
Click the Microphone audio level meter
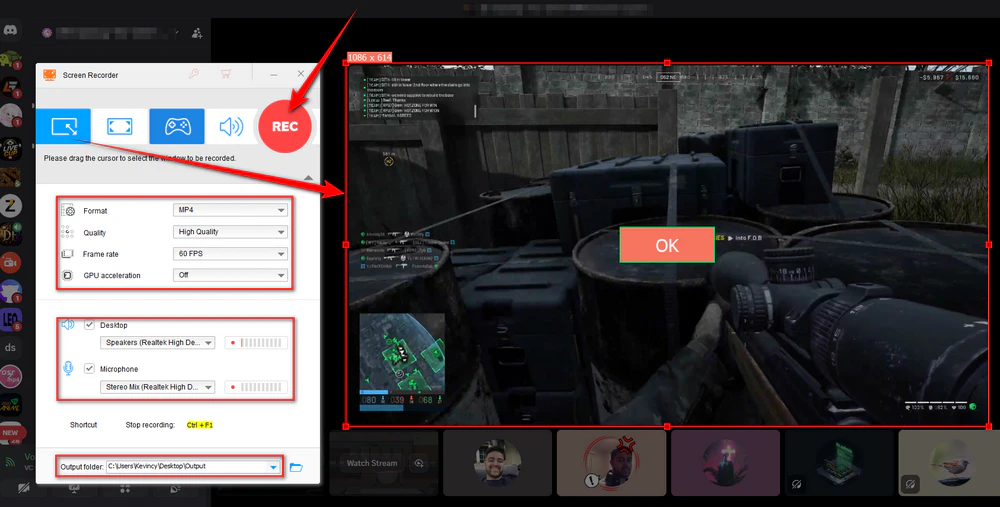256,386
